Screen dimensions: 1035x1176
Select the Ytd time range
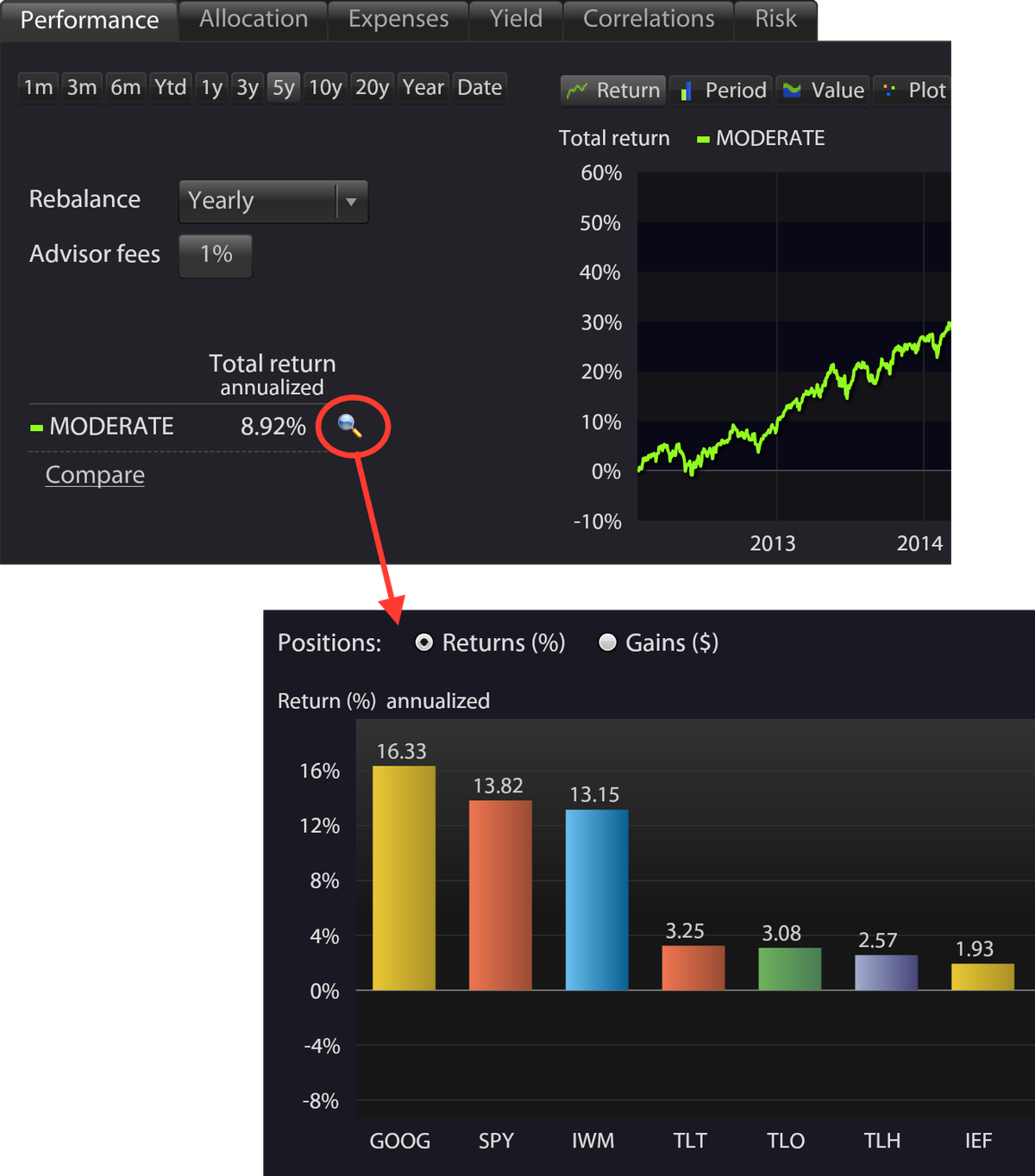[171, 88]
